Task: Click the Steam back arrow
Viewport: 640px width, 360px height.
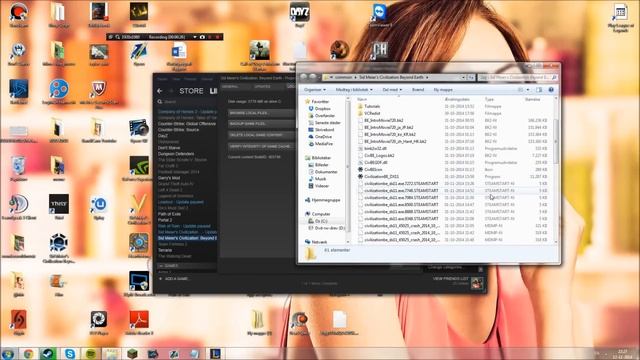Action: pyautogui.click(x=160, y=91)
